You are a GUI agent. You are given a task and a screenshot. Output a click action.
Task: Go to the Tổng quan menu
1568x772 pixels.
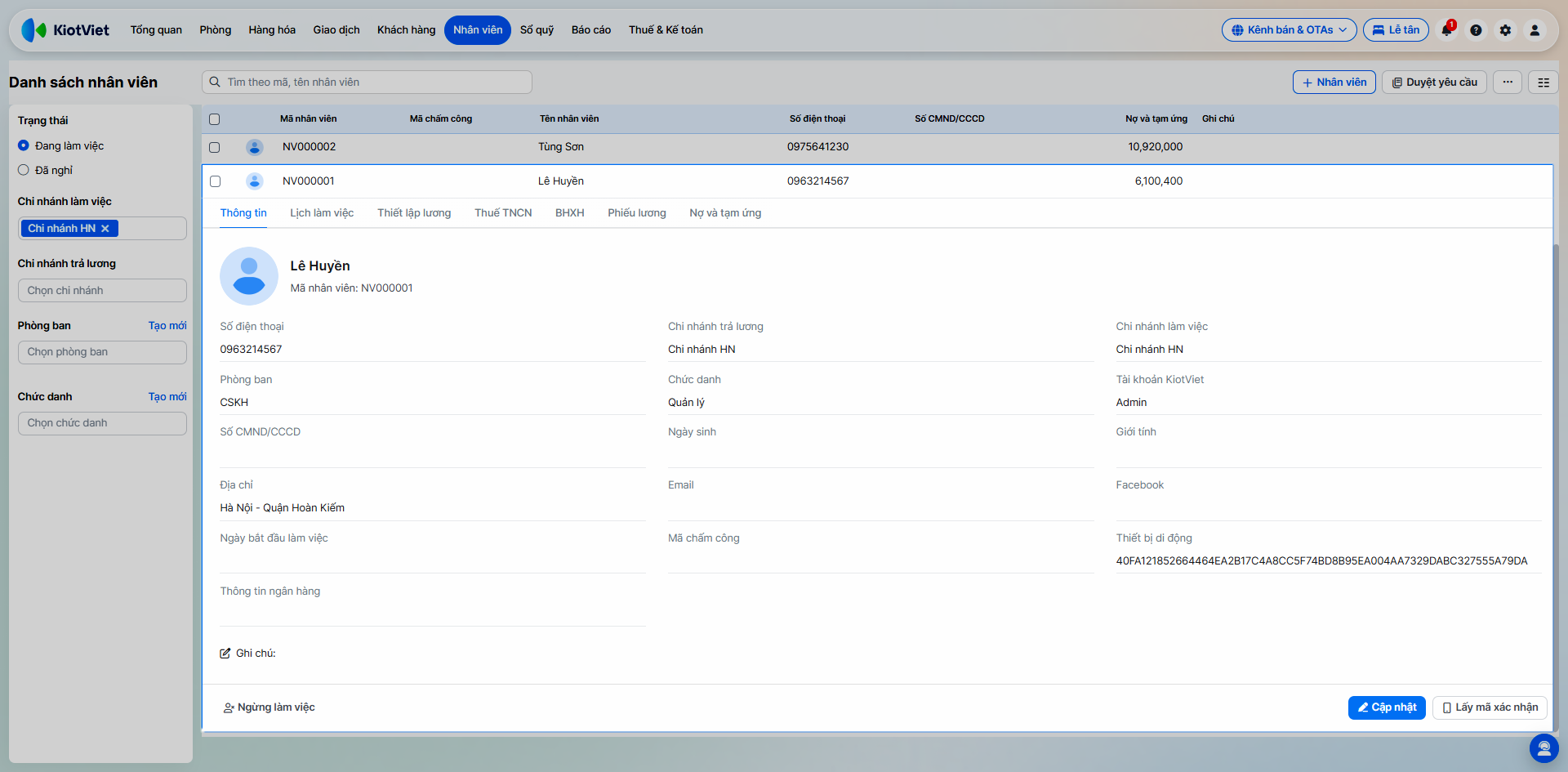(156, 30)
